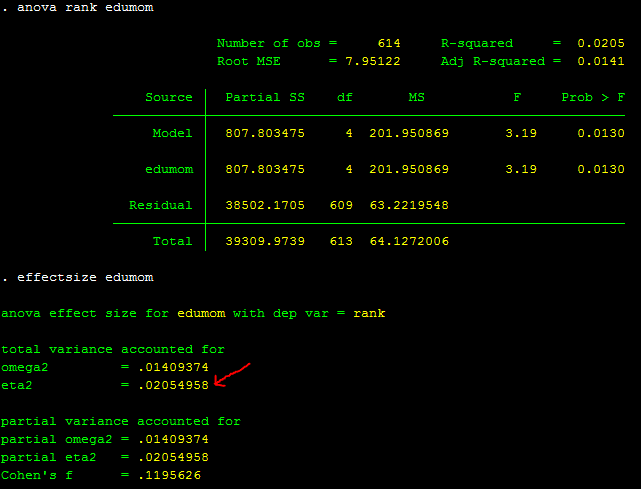Click the df column header
The image size is (641, 489).
[345, 97]
